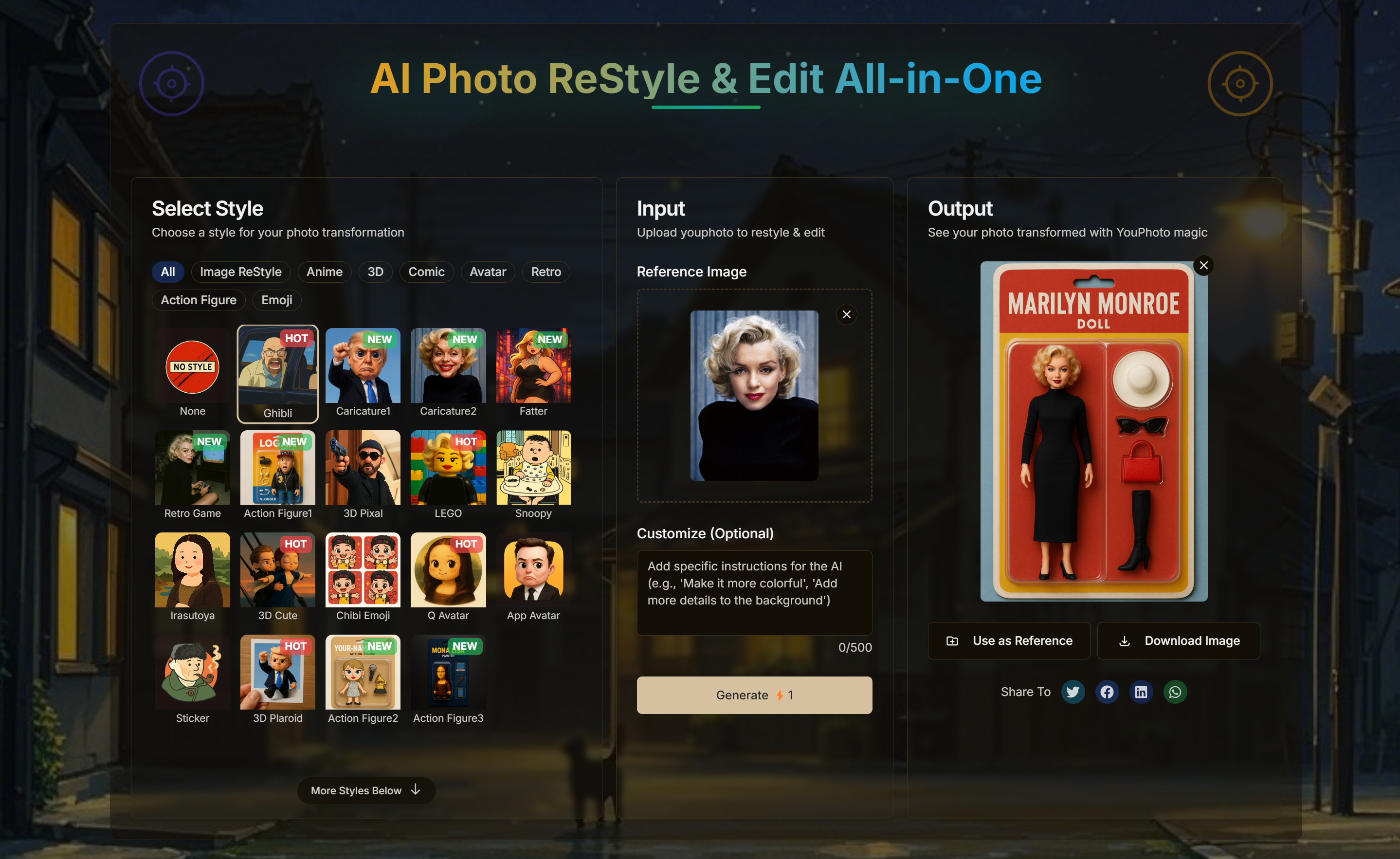Click the Generate button
Image resolution: width=1400 pixels, height=859 pixels.
pos(755,695)
